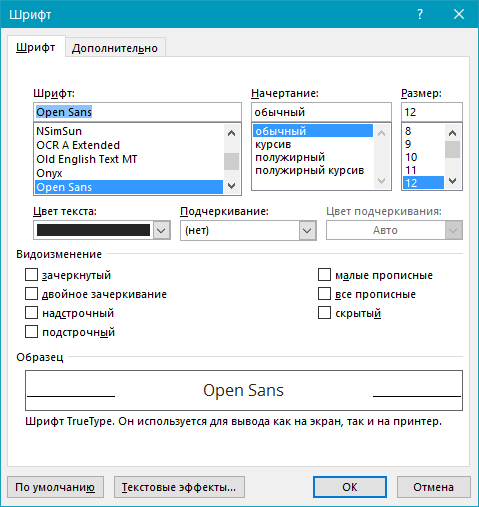479x507 pixels.
Task: Click the Текстовые эффекты button
Action: [x=179, y=487]
